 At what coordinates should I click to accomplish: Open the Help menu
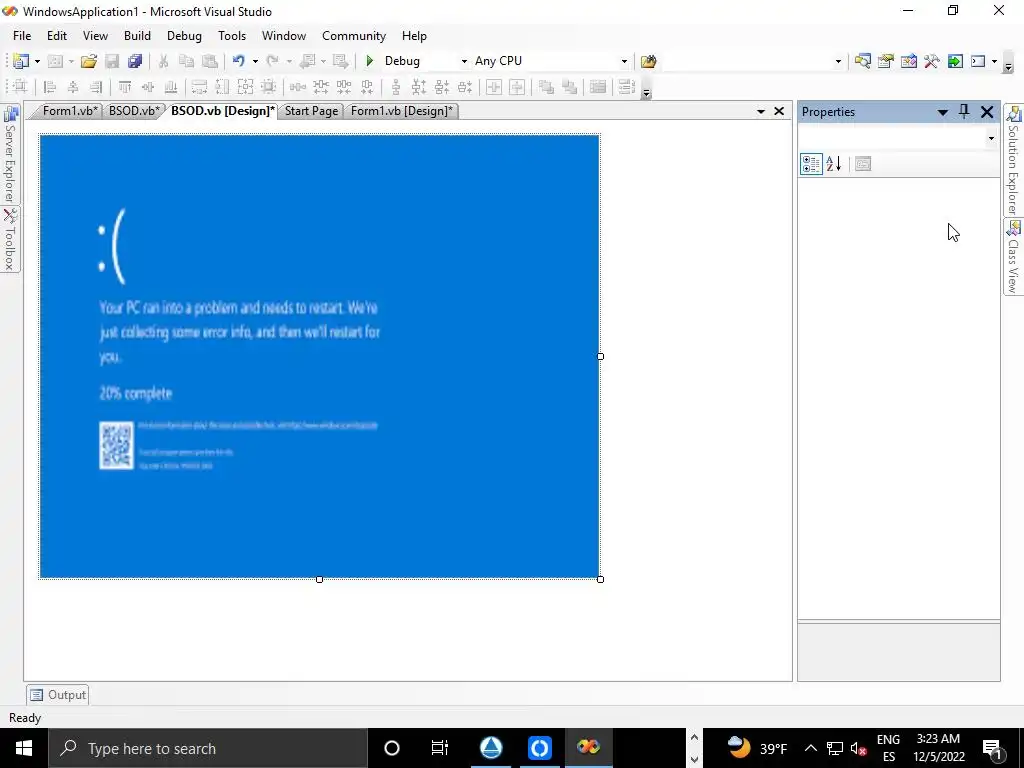(414, 36)
